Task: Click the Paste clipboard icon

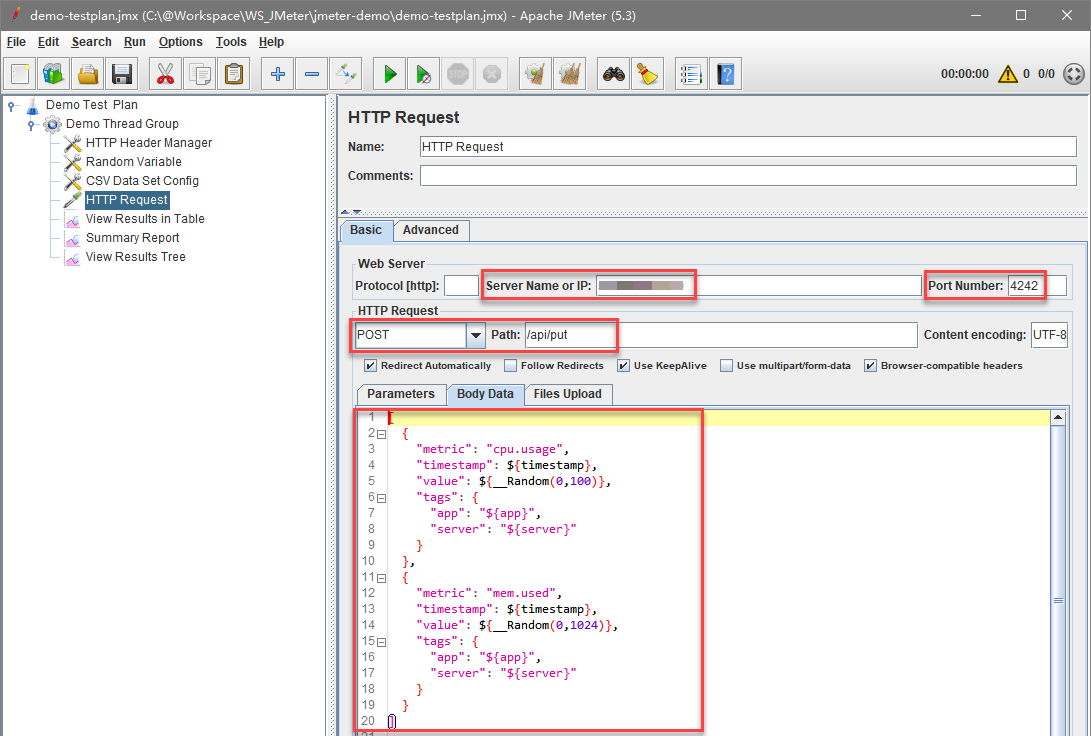Action: (x=234, y=74)
